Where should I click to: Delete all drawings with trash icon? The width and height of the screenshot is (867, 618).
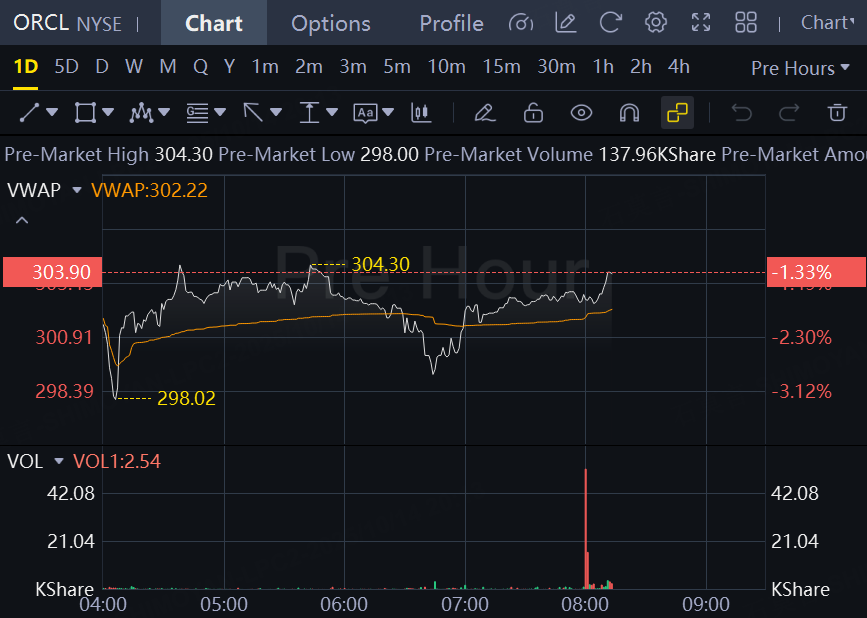tap(837, 113)
